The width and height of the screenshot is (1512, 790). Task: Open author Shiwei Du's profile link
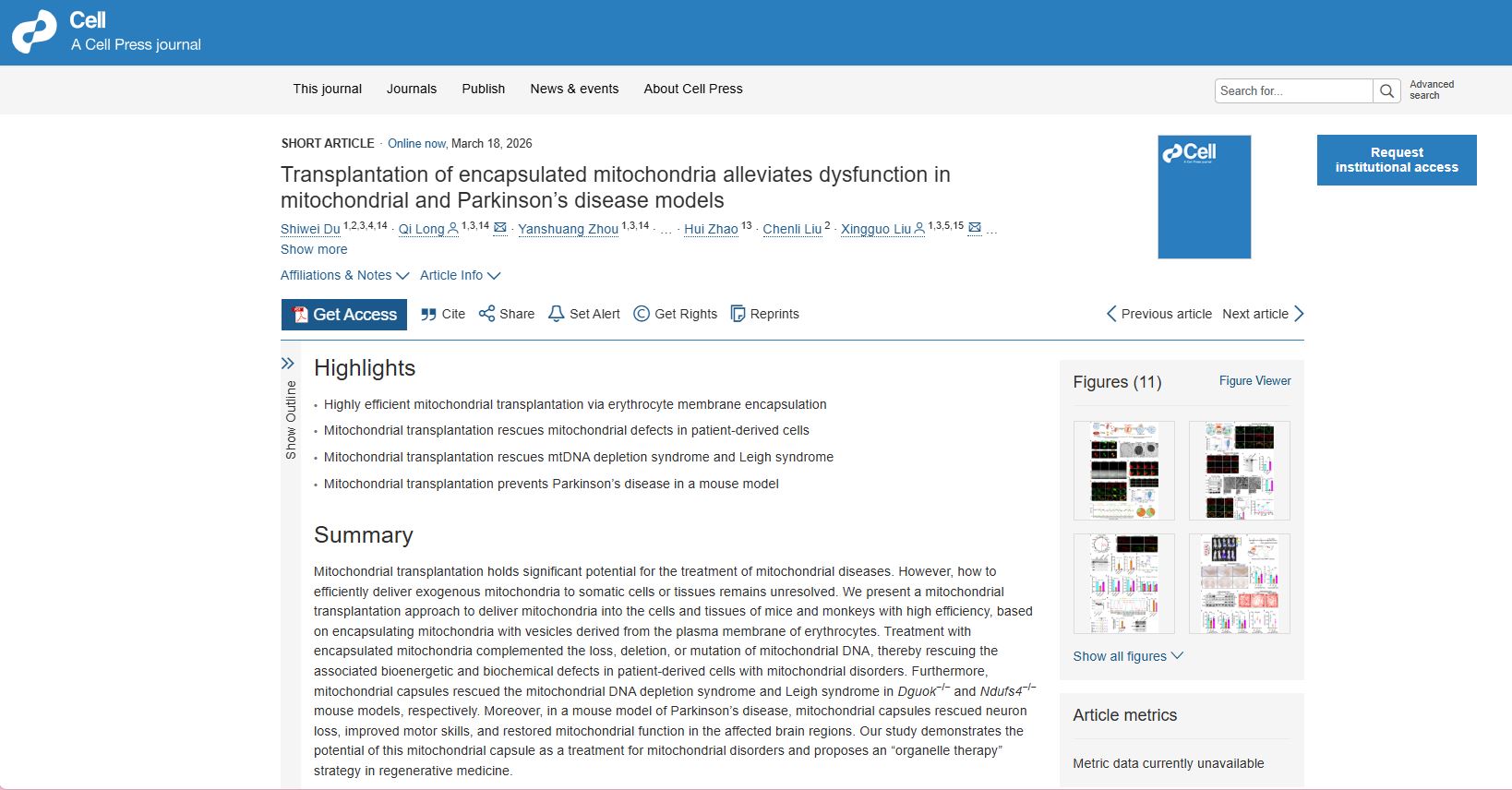click(x=310, y=229)
